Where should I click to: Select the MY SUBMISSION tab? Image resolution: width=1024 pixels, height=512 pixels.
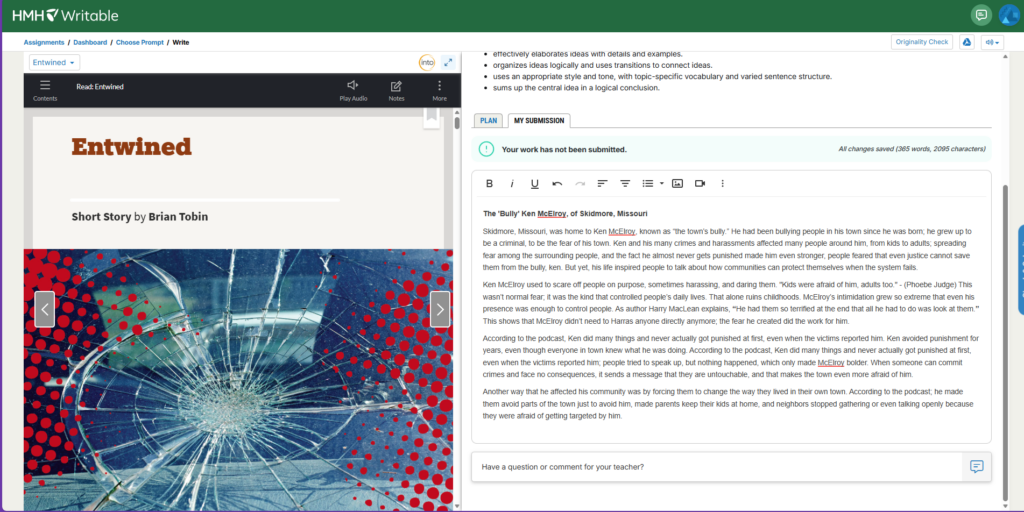point(538,121)
